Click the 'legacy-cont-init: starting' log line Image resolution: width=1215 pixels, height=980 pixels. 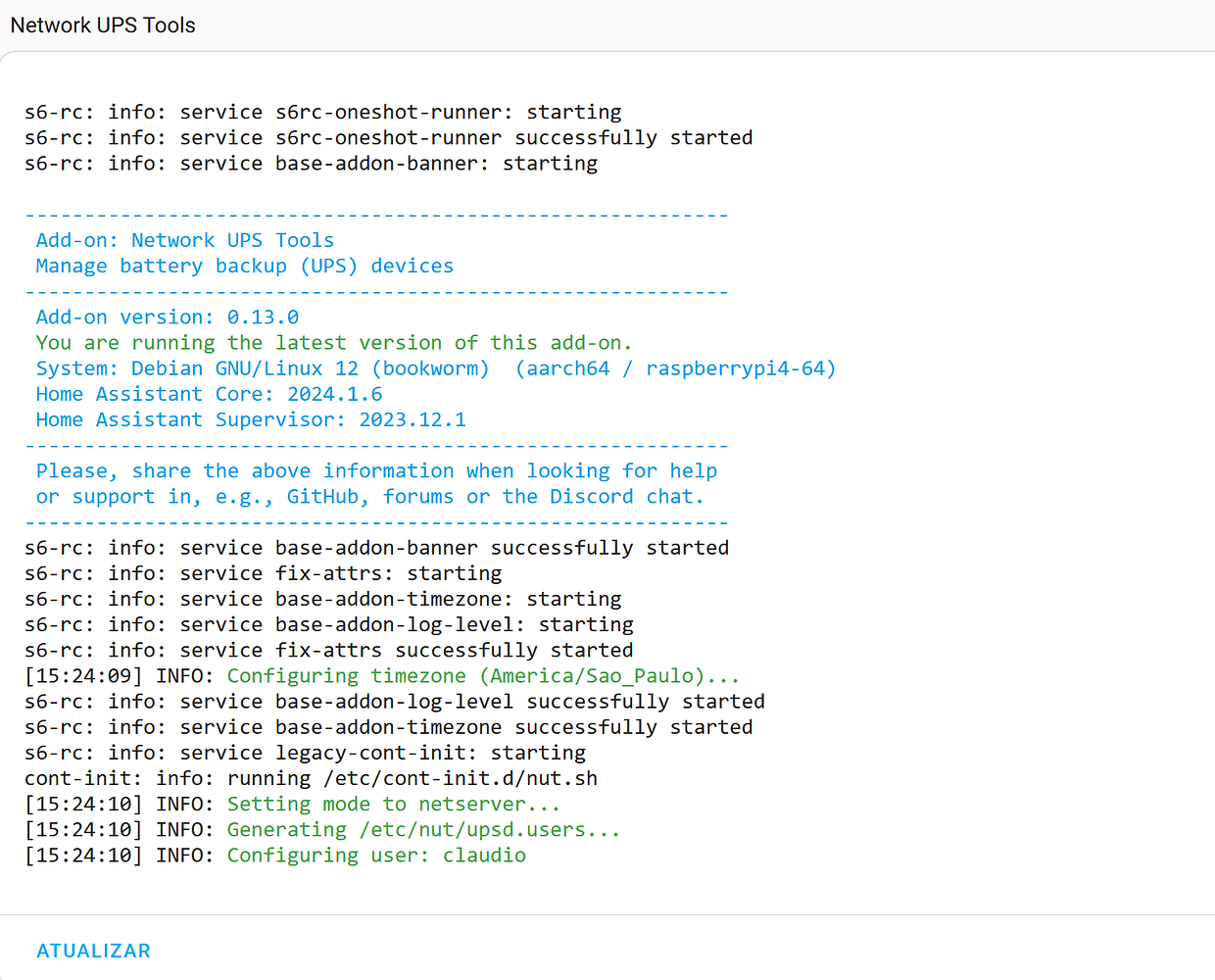[x=306, y=754]
